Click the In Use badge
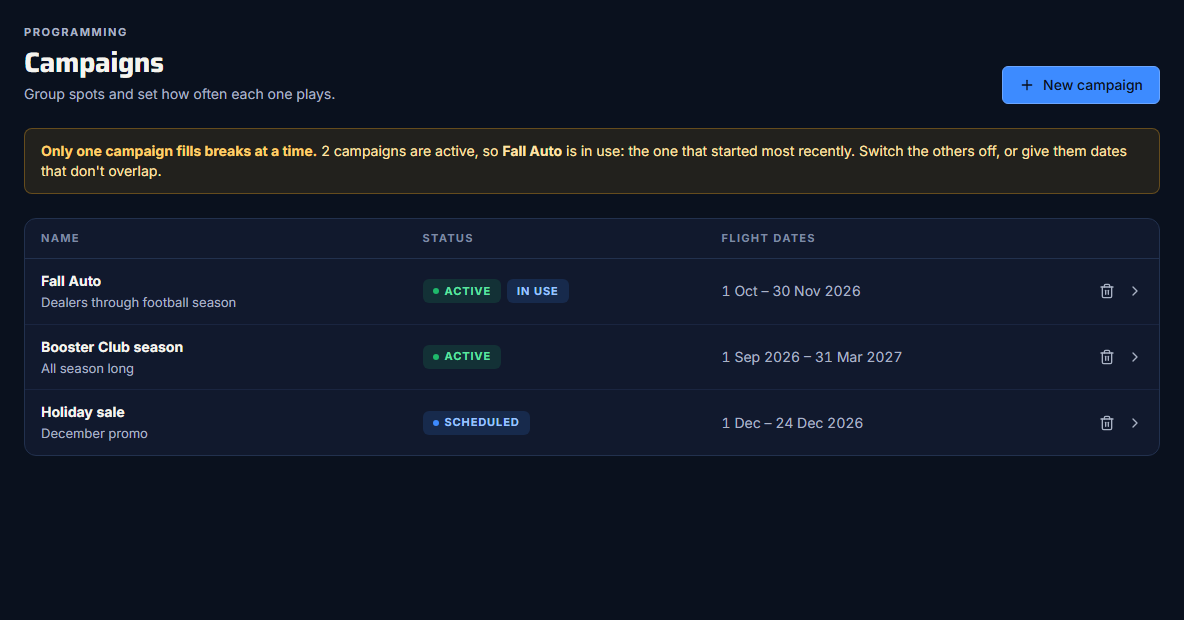This screenshot has width=1184, height=620. click(x=538, y=291)
